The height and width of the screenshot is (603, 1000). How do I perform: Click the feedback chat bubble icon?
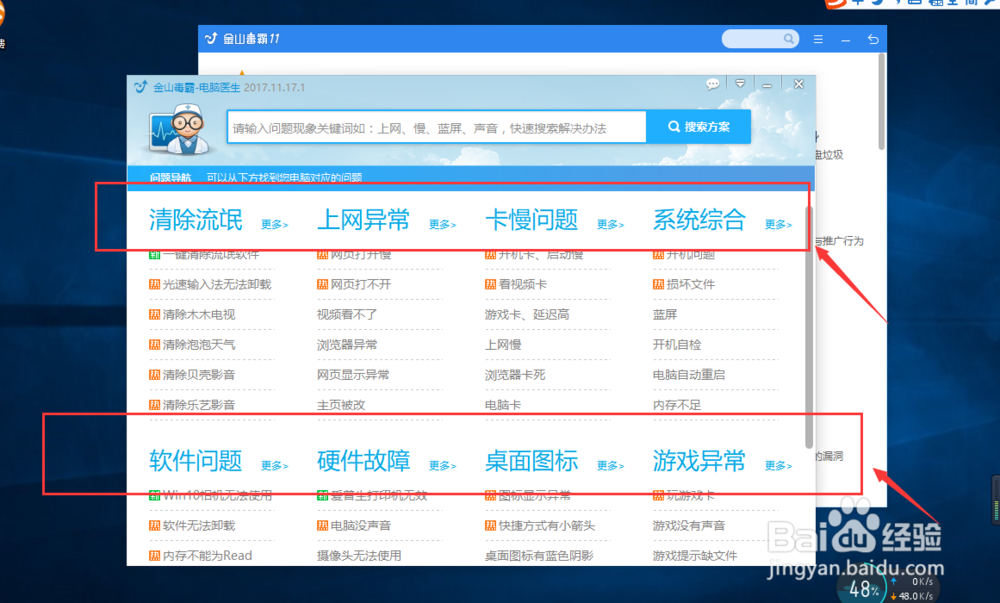(712, 84)
